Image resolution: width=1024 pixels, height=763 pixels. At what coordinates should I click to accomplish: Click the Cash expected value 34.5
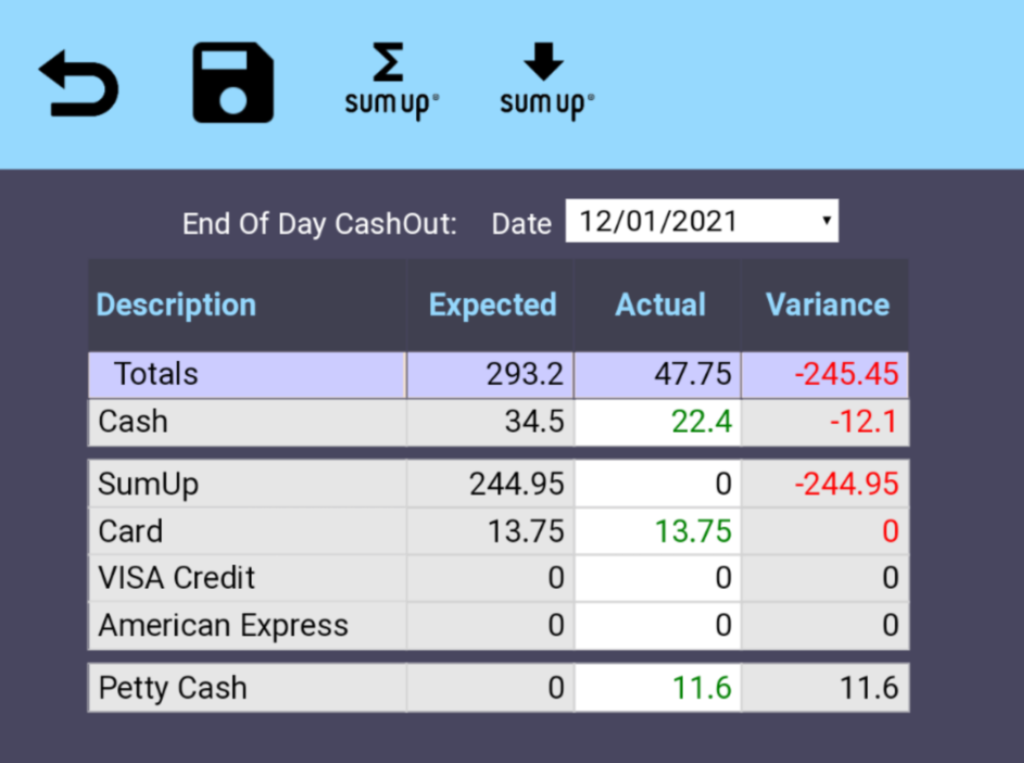(x=533, y=422)
